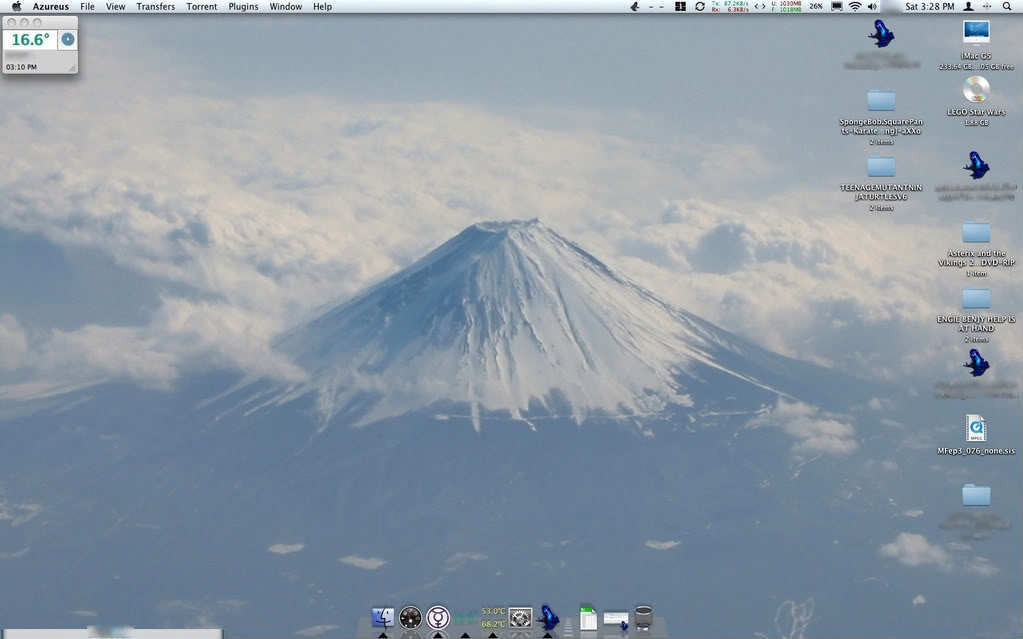Click the four-square grid menu bar icon
The width and height of the screenshot is (1023, 639).
(x=680, y=7)
